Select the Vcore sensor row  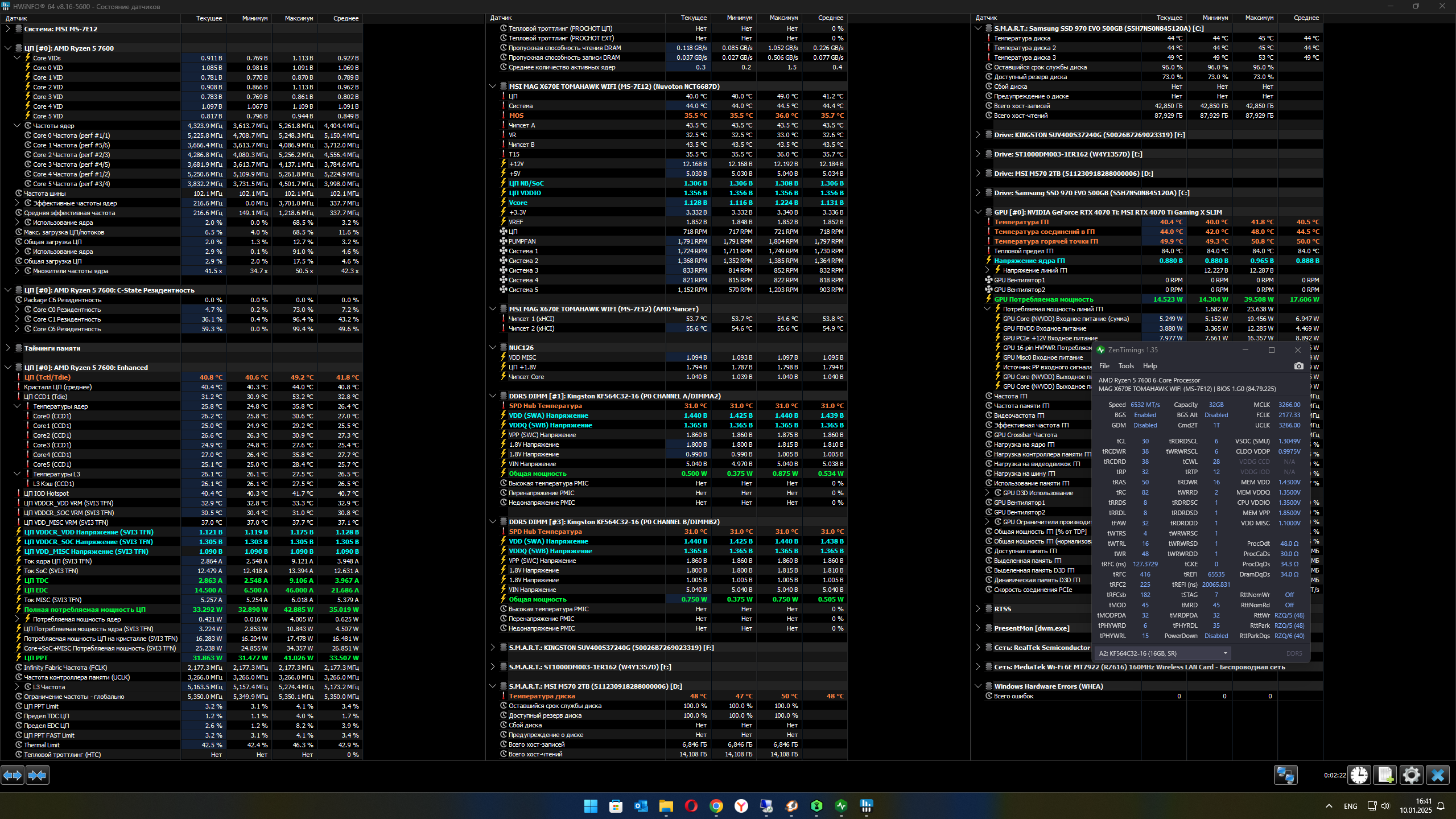(x=518, y=203)
